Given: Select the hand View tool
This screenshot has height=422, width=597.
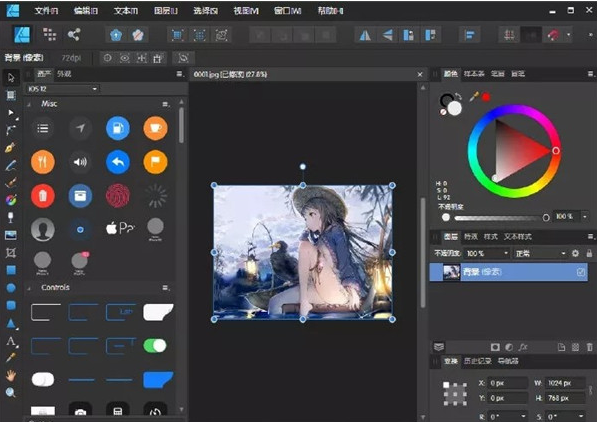Looking at the screenshot, I should [11, 376].
